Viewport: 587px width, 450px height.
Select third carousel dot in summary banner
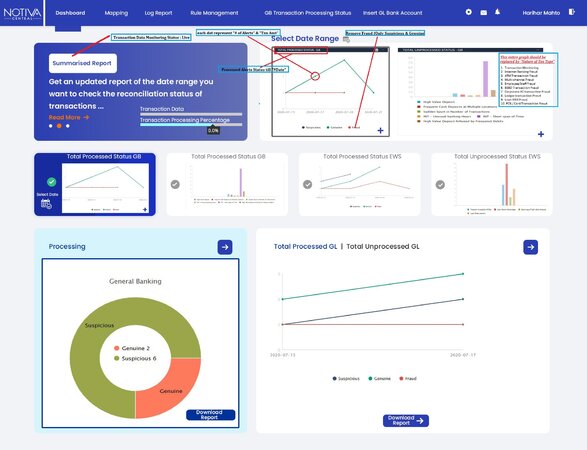(68, 126)
